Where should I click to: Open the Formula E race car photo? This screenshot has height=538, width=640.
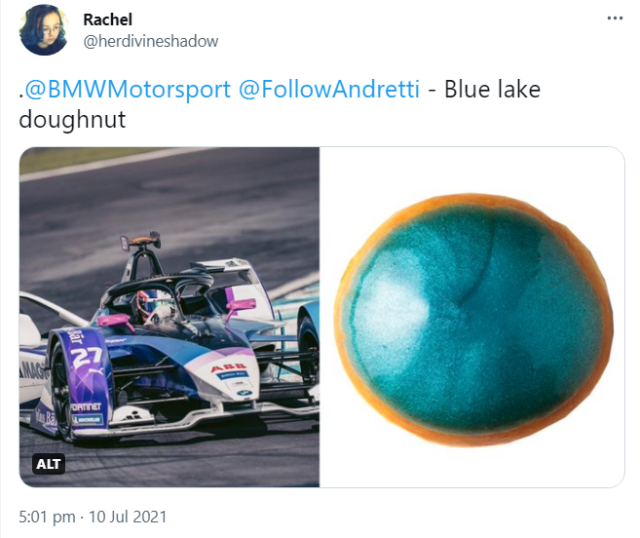coord(169,317)
